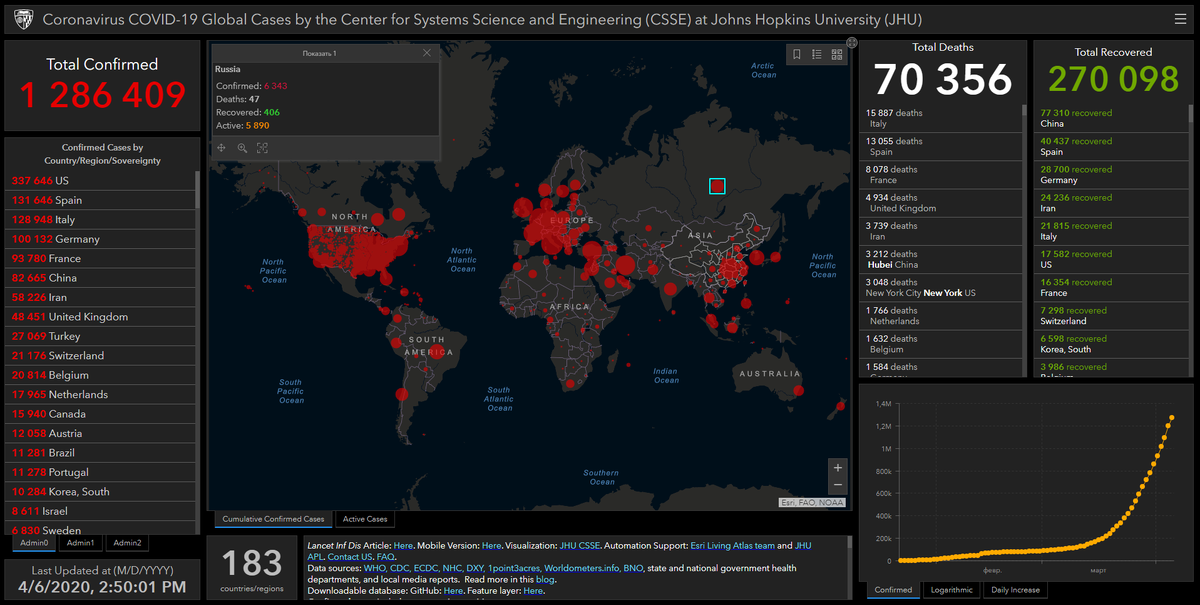Select the Admin2 tab
The height and width of the screenshot is (605, 1200).
pyautogui.click(x=127, y=543)
